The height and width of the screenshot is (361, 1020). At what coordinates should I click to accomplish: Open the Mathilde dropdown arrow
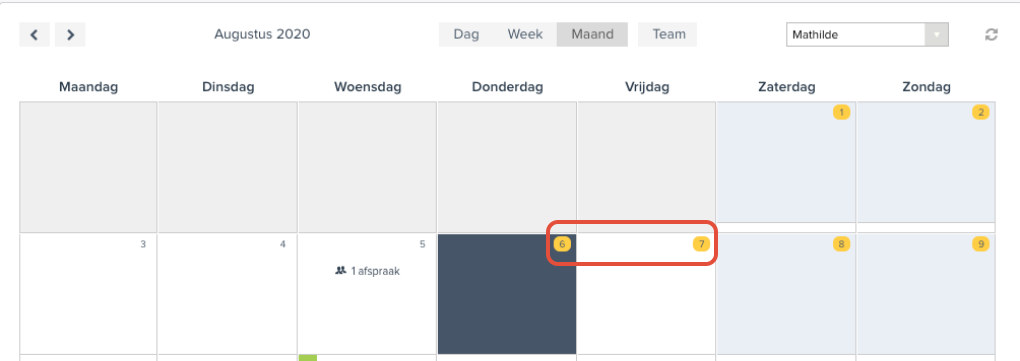click(x=937, y=34)
